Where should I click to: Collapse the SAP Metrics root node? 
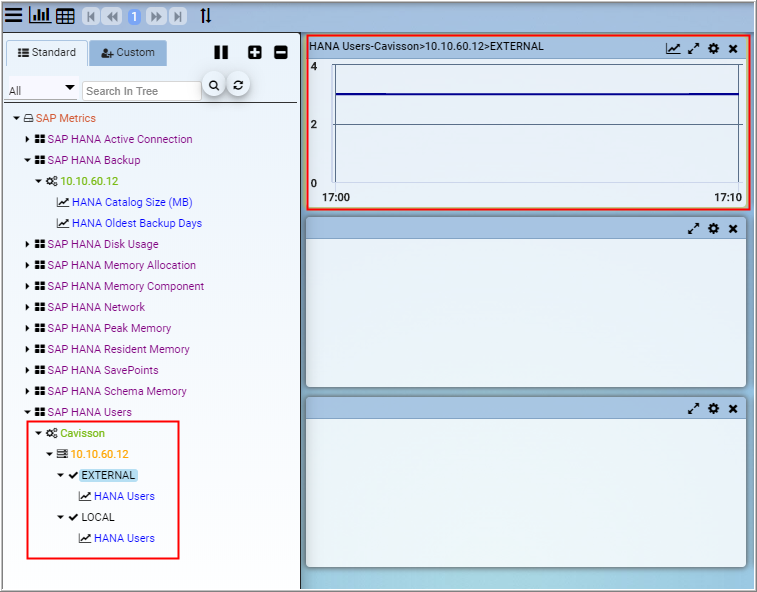16,118
